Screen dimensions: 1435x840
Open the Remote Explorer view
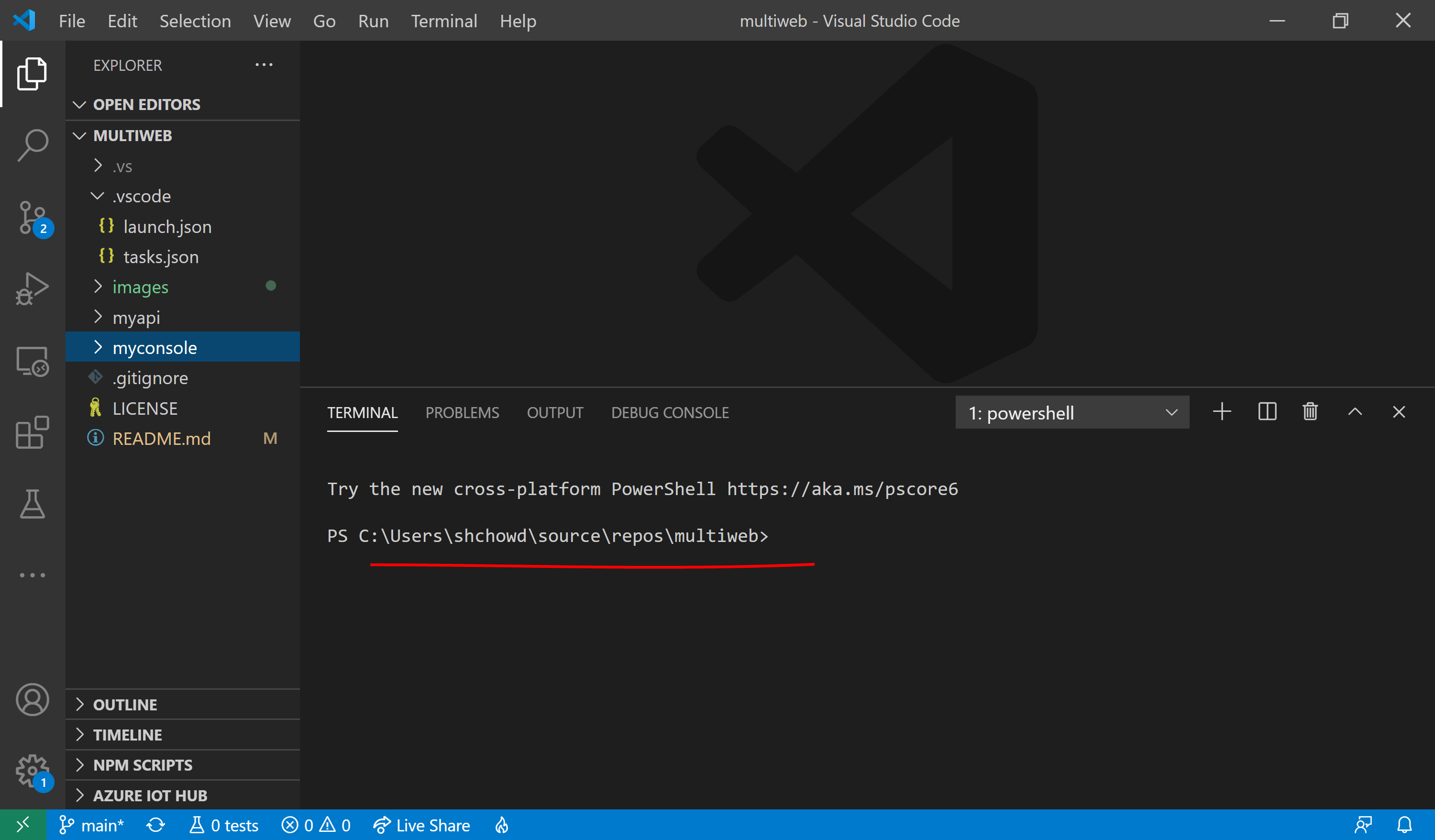pyautogui.click(x=33, y=362)
